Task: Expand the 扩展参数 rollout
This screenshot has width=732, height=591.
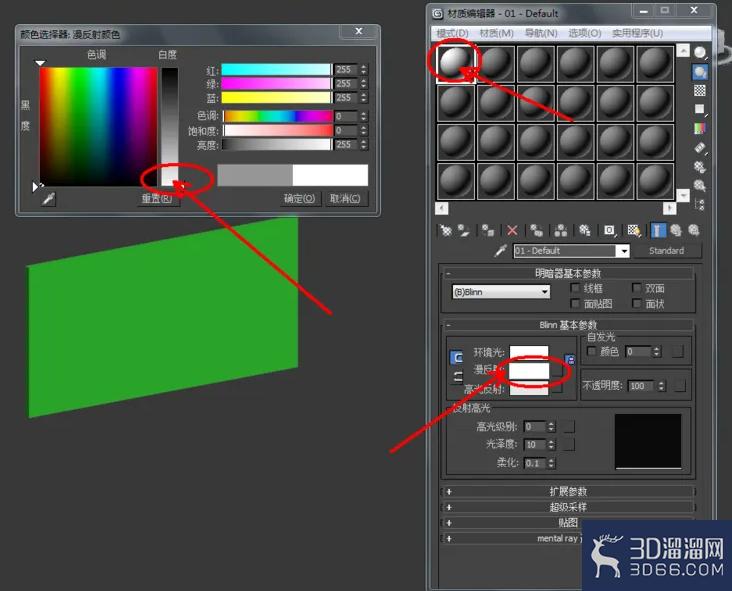Action: (568, 492)
